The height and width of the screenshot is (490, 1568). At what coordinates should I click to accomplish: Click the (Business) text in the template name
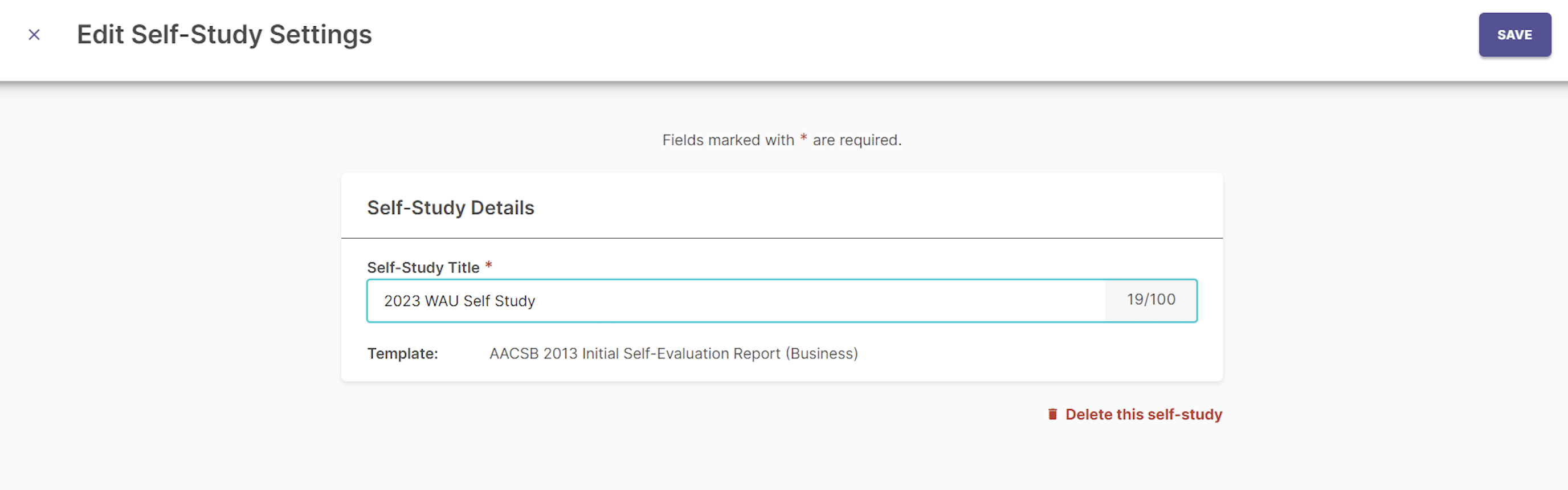pos(821,354)
